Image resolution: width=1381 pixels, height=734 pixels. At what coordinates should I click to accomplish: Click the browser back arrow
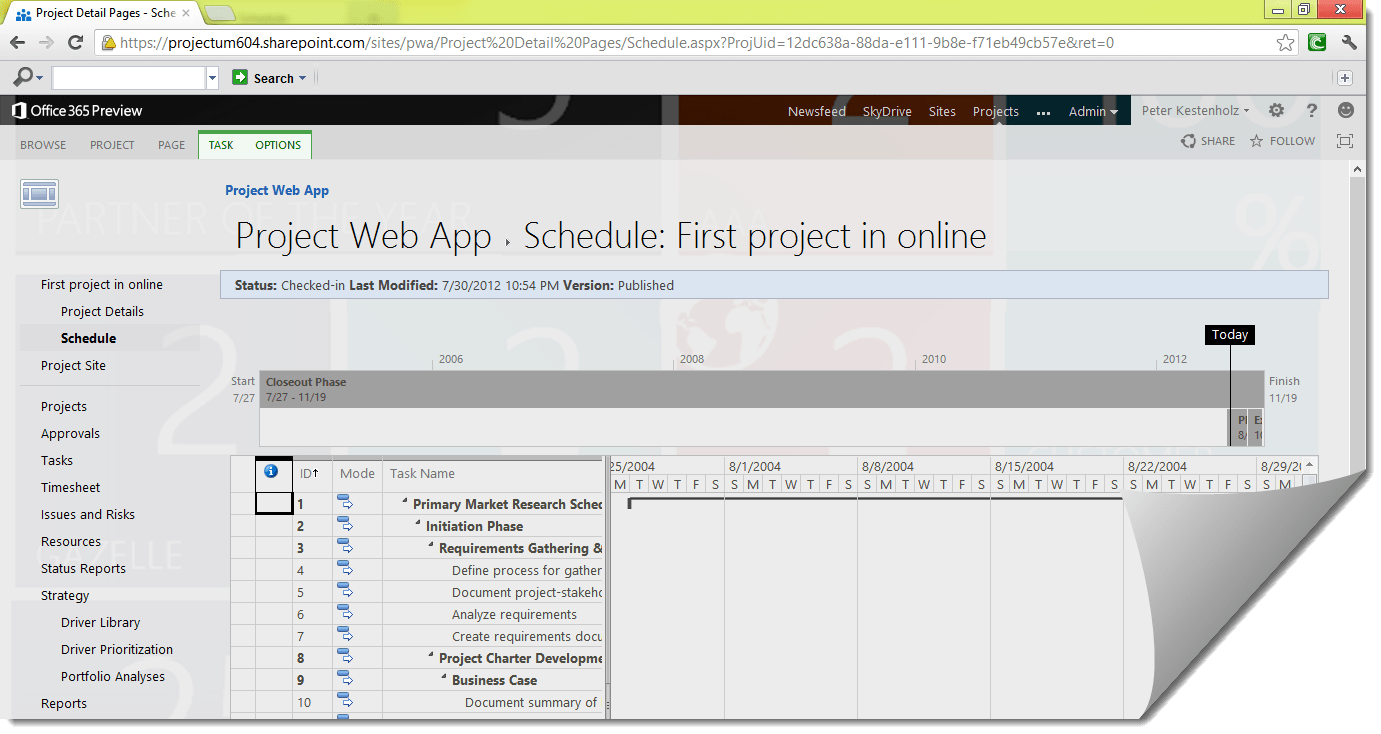18,42
